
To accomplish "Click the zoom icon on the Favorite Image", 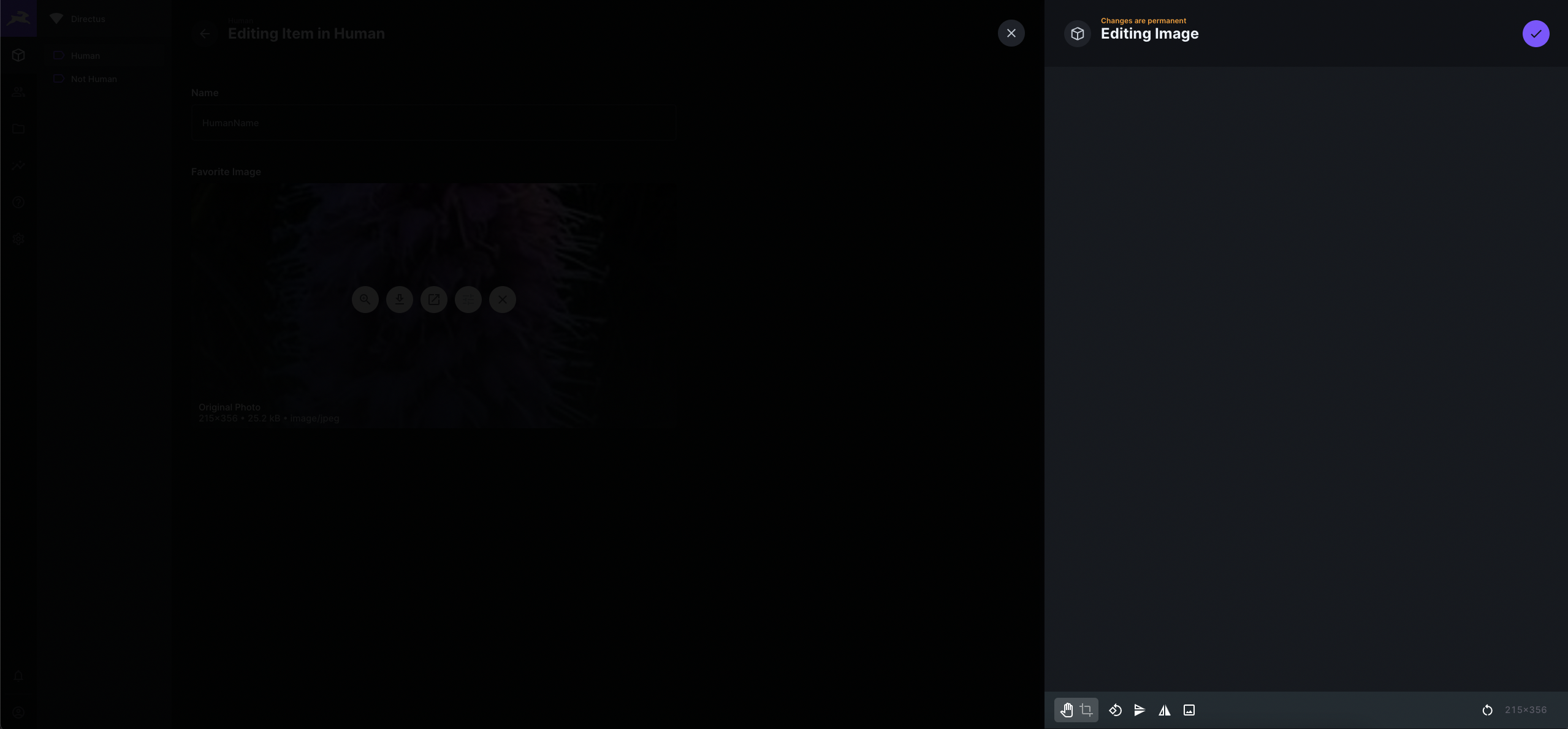I will [x=365, y=300].
